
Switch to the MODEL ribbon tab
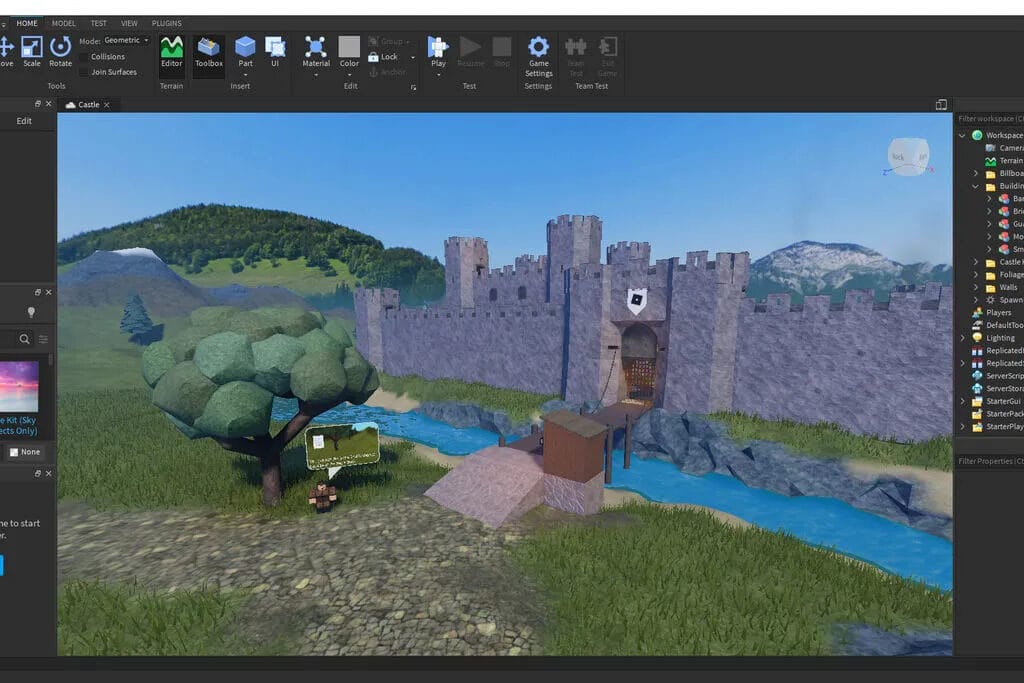(63, 22)
